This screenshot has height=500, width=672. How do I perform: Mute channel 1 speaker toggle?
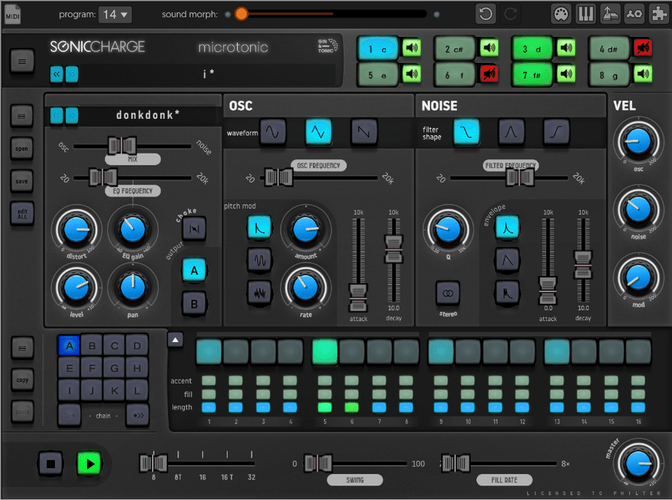click(x=412, y=48)
